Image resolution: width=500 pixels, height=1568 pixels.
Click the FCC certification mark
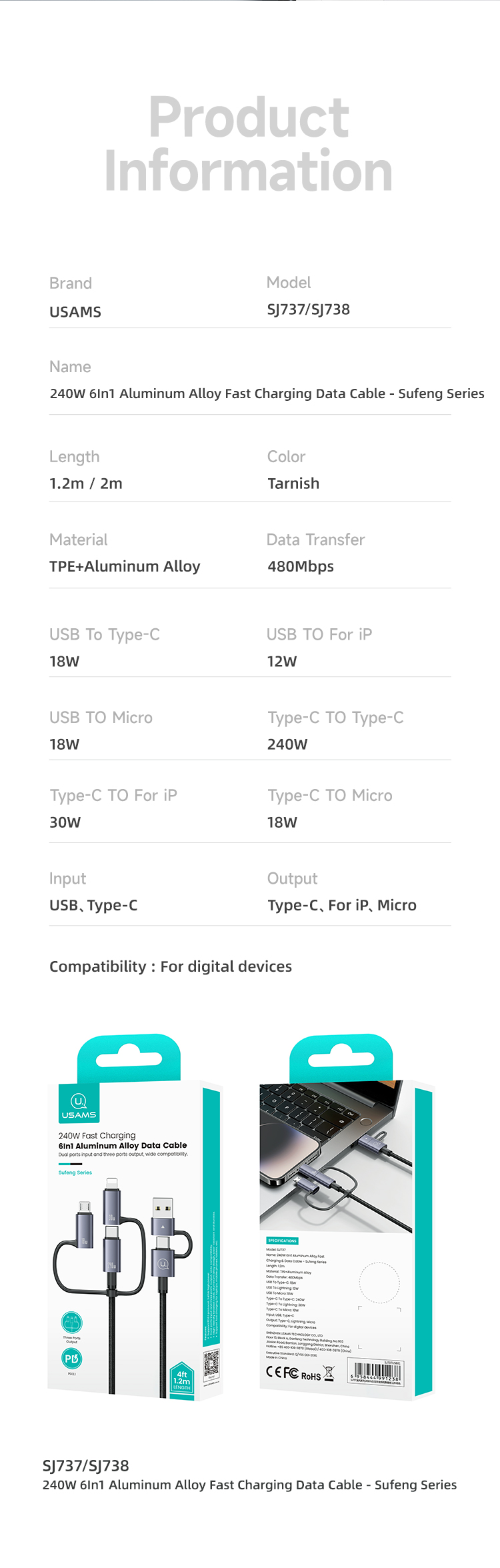pos(291,1373)
